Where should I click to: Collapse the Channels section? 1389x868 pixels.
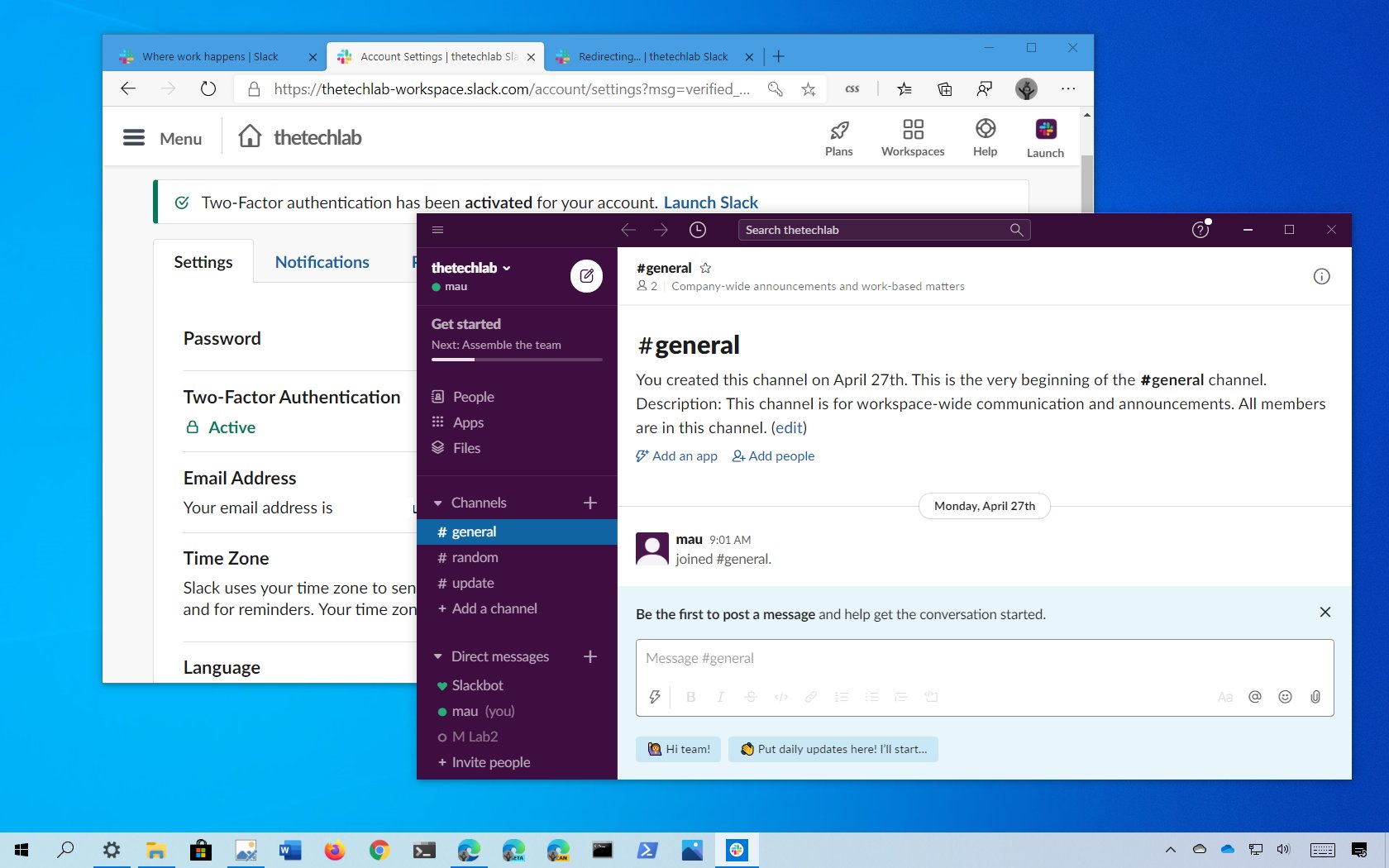[438, 503]
